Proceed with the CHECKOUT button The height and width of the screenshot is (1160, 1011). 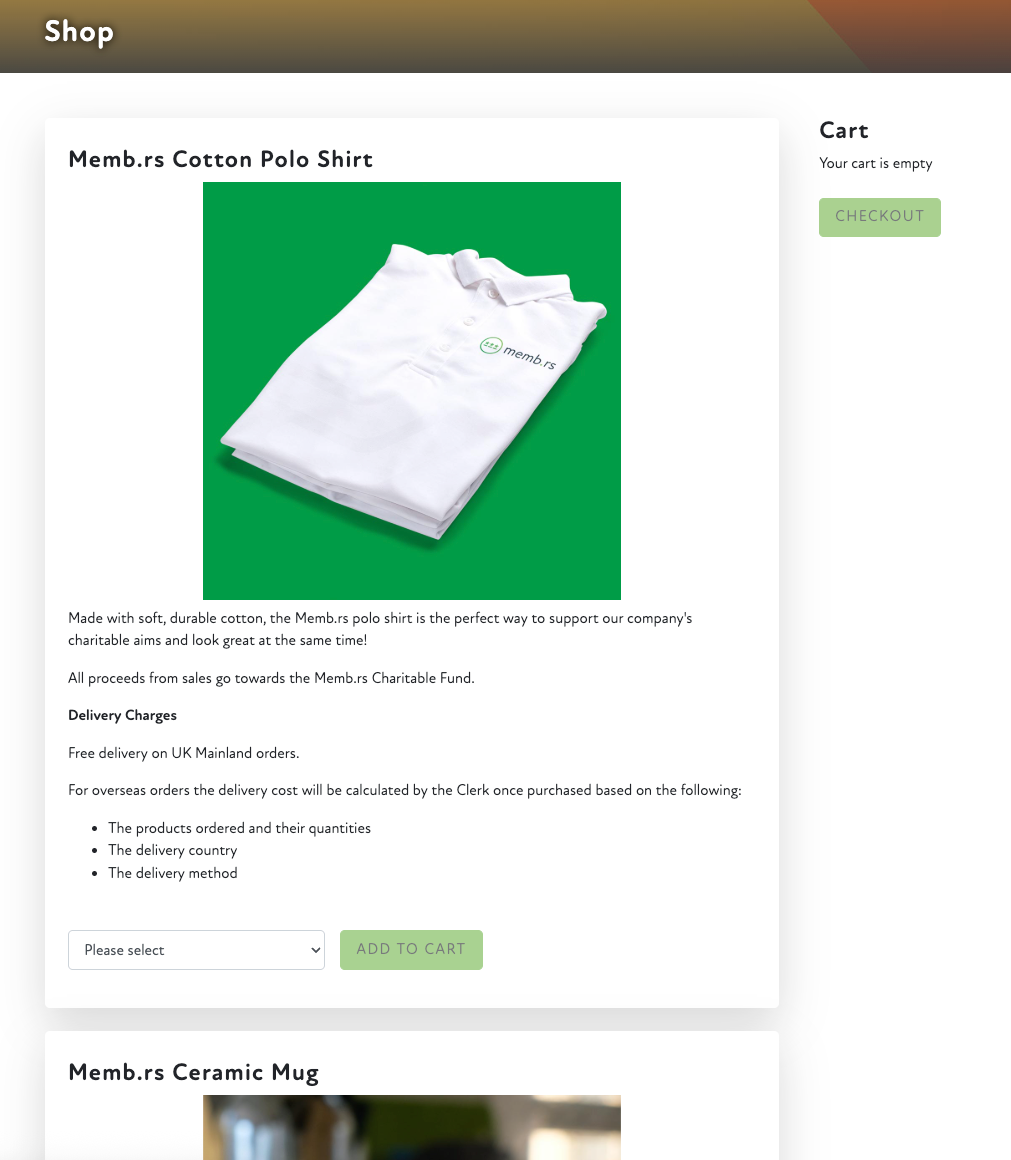point(879,217)
